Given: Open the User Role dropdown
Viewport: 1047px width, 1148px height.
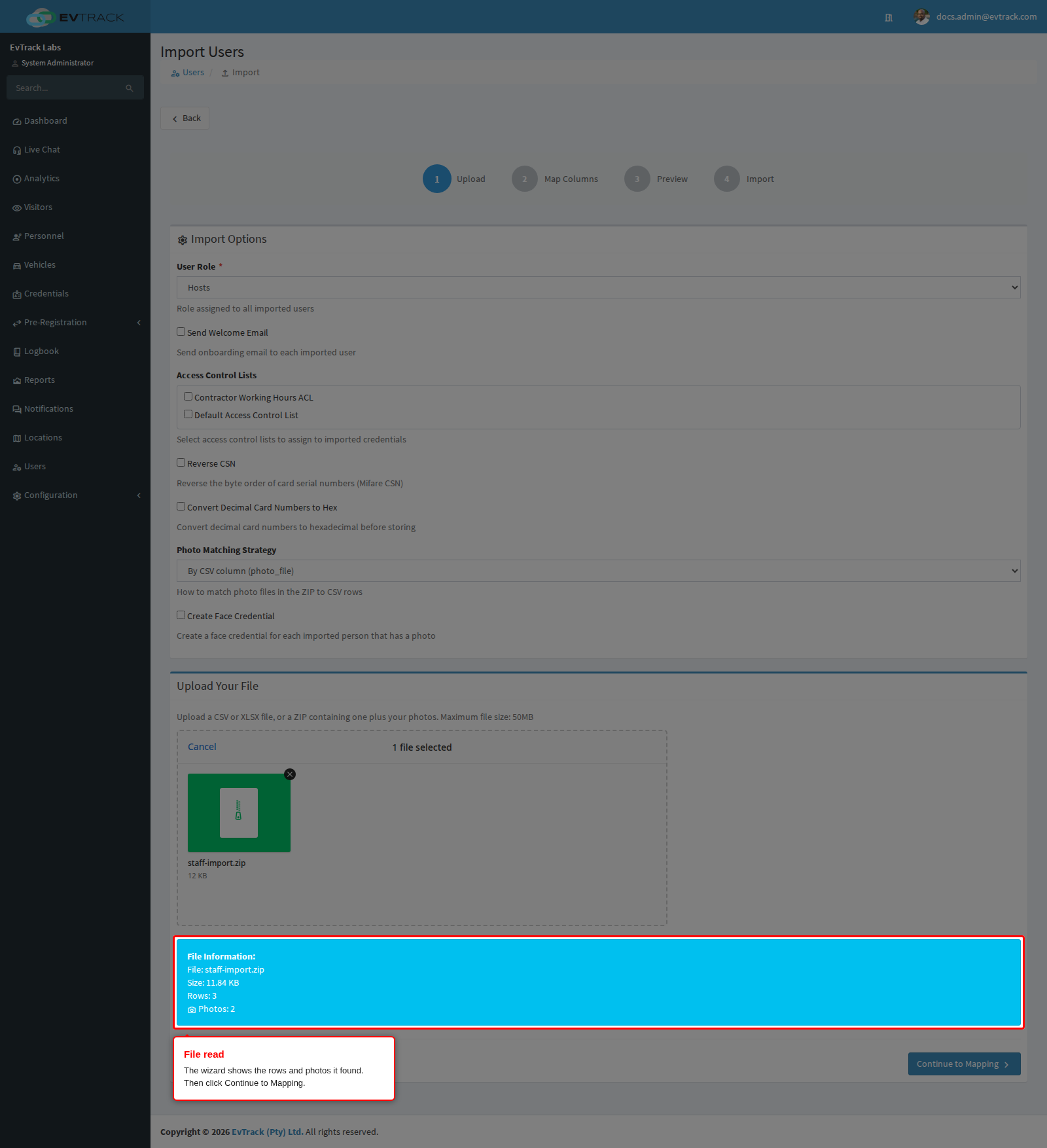Looking at the screenshot, I should (x=598, y=287).
